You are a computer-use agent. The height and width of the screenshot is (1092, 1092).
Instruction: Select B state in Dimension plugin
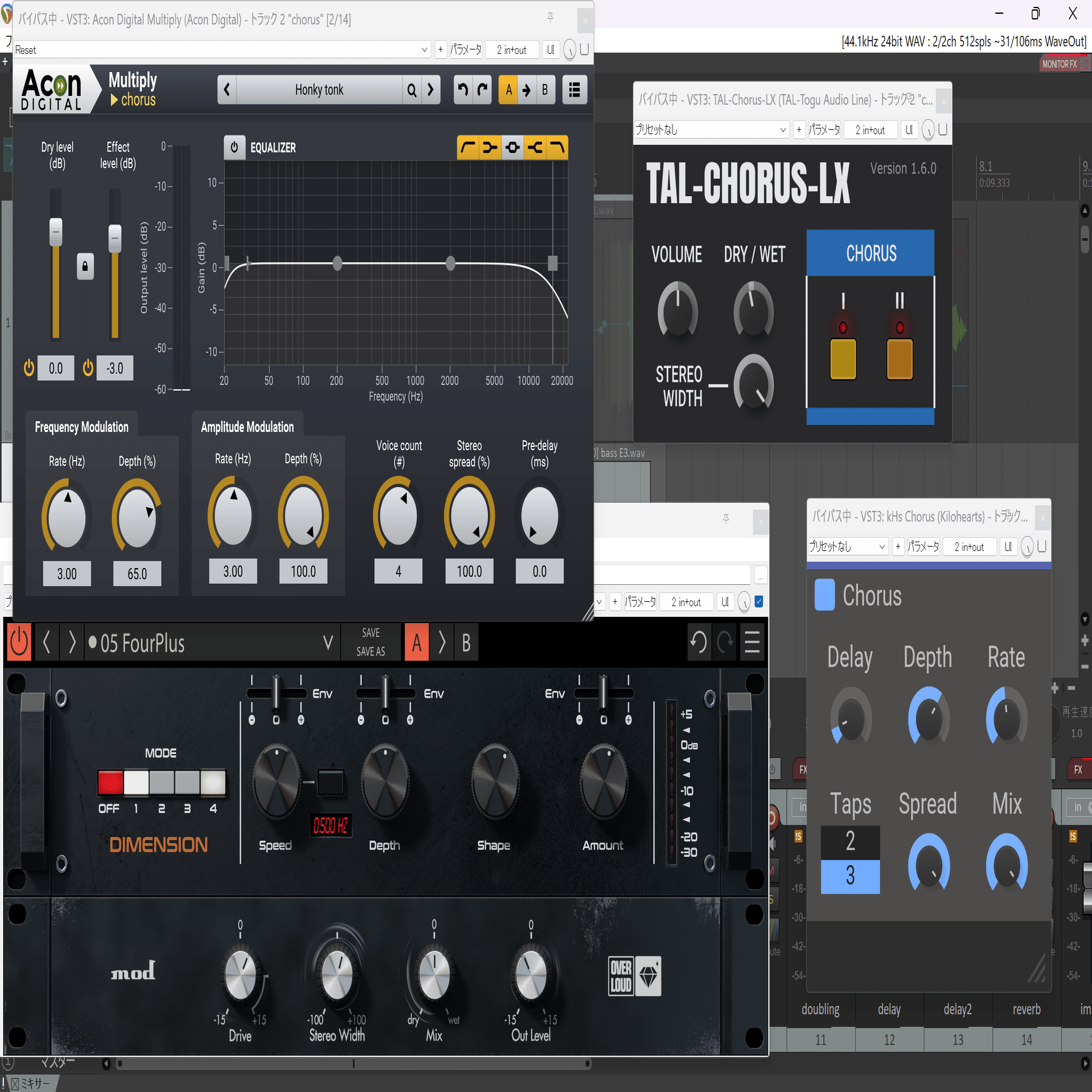click(x=466, y=643)
